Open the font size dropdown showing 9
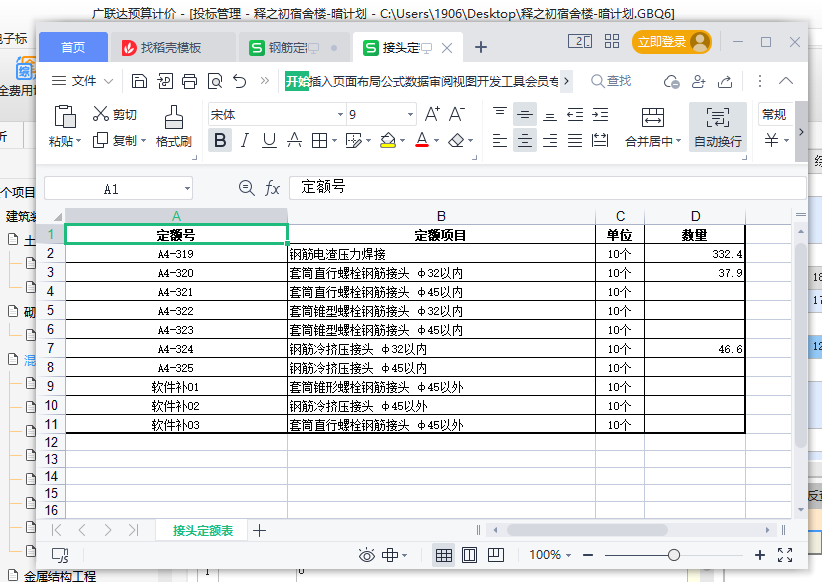This screenshot has height=582, width=822. 410,114
